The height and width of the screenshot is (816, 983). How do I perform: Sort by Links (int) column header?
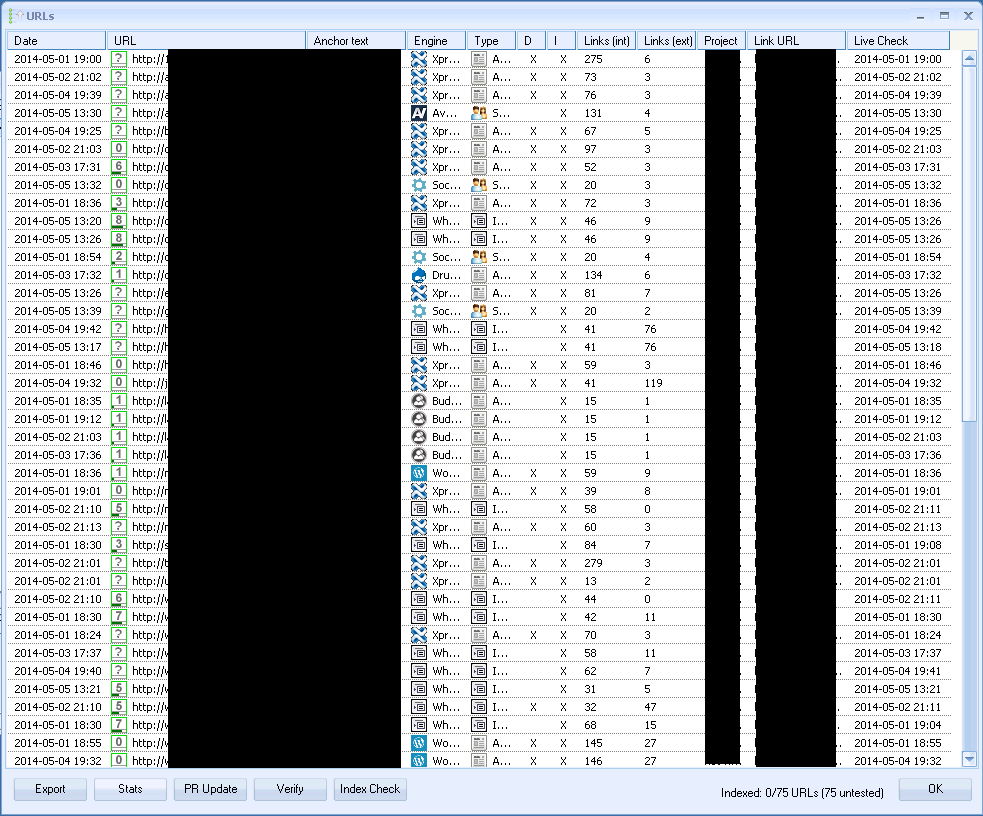606,41
